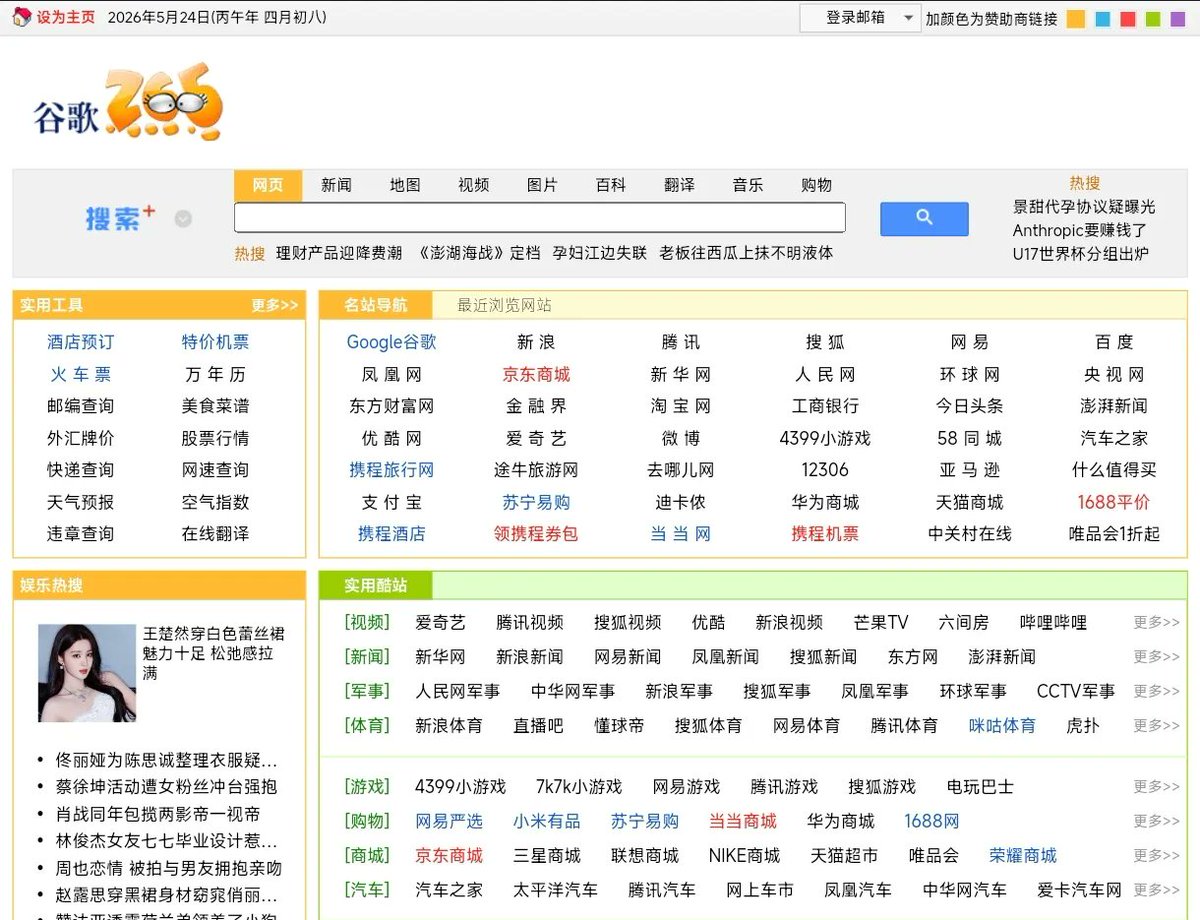The image size is (1200, 920).
Task: Open hot search U17世界杯分组出炉
Action: [1081, 254]
